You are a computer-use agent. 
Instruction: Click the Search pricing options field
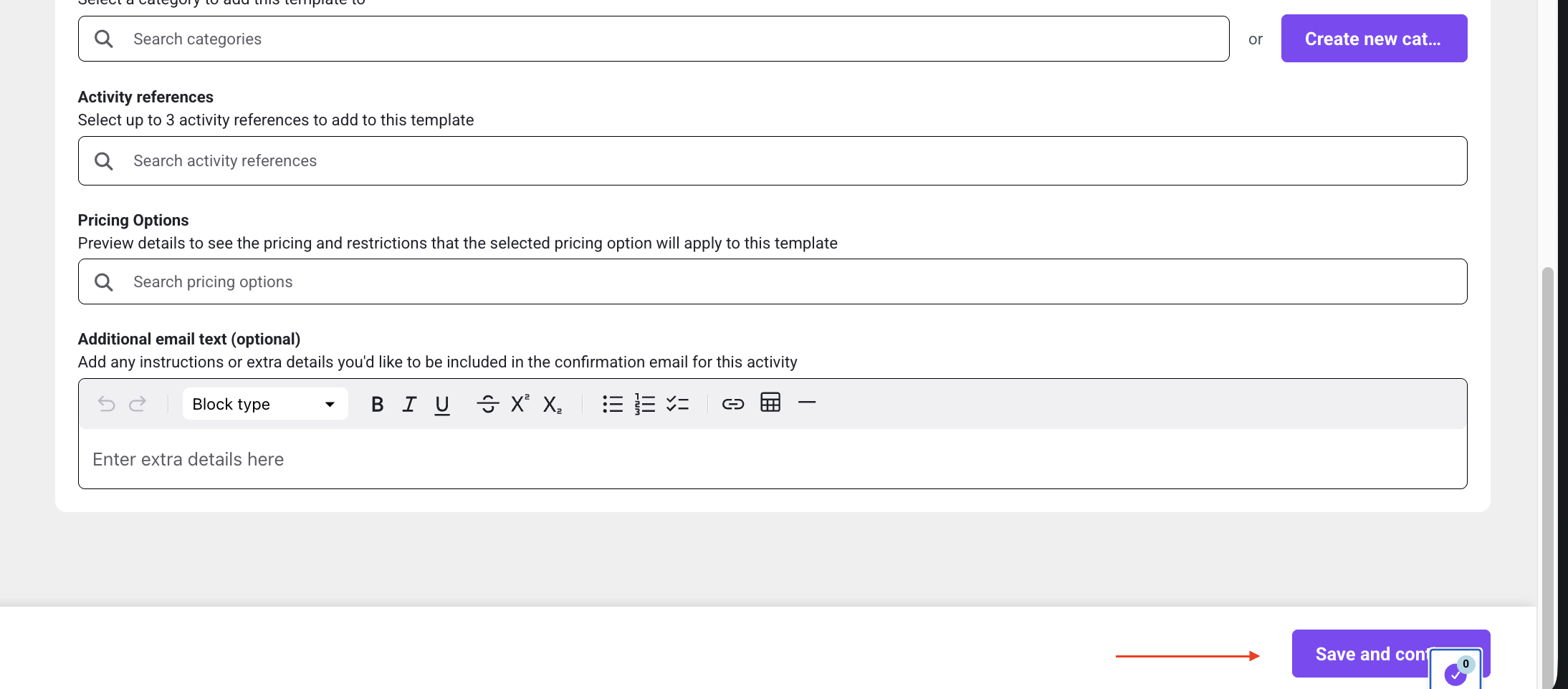tap(773, 281)
